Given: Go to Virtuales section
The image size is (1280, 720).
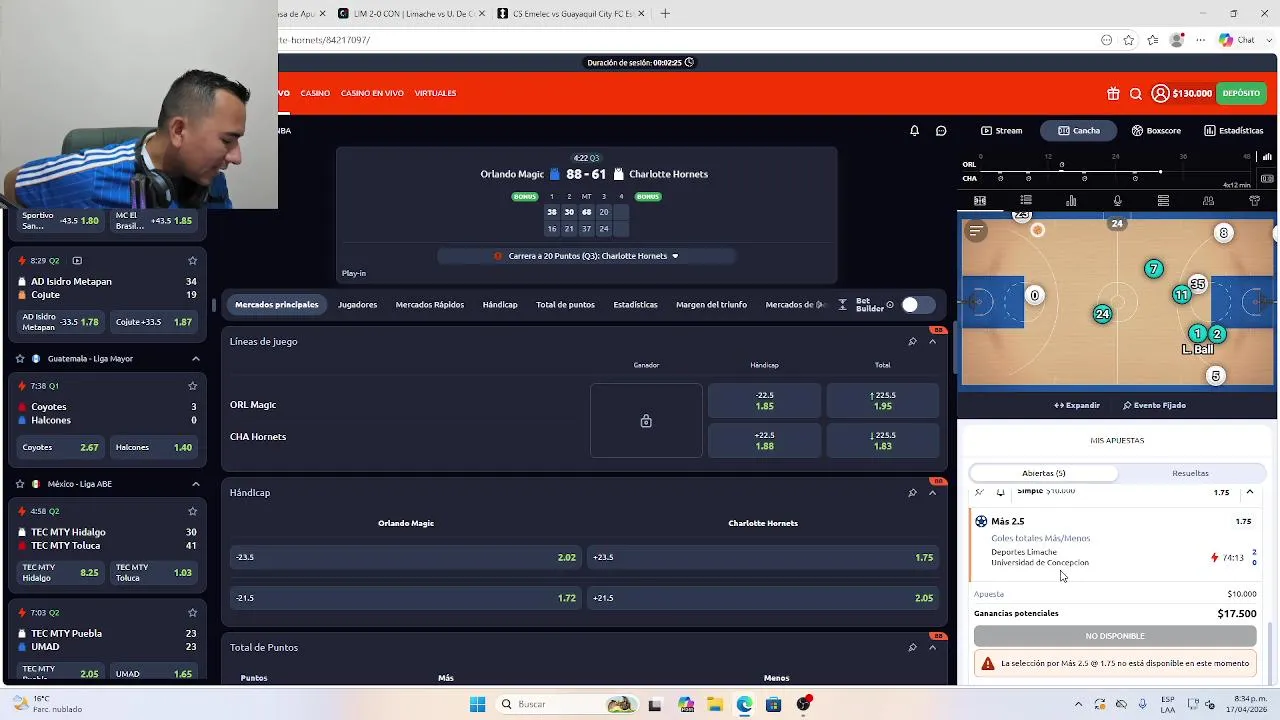Looking at the screenshot, I should pos(435,93).
